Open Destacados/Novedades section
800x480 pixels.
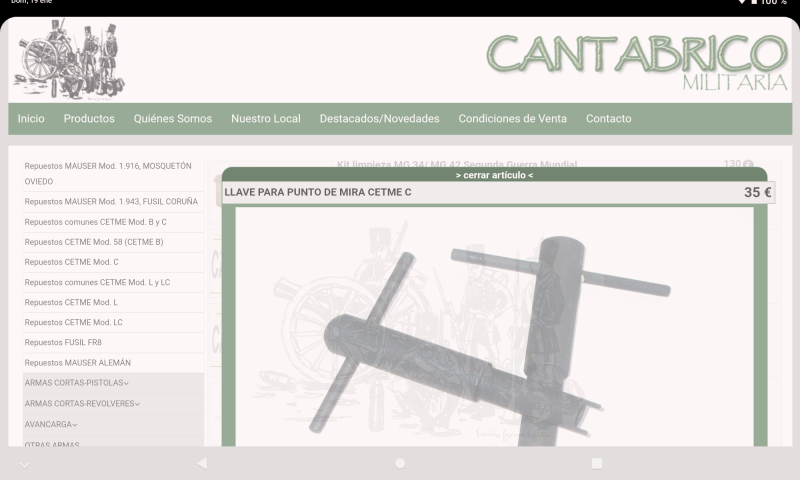click(x=379, y=119)
